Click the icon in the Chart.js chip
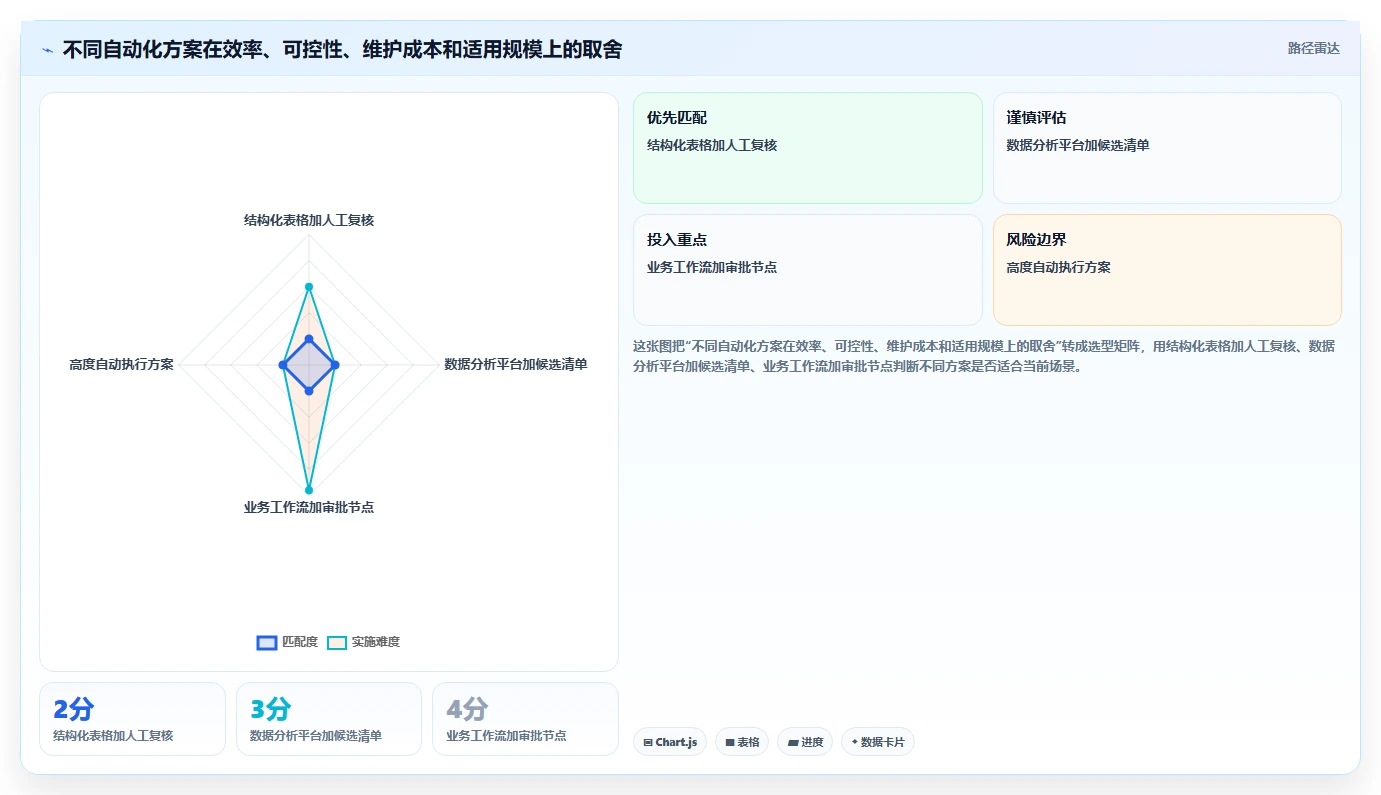The image size is (1381, 795). 648,743
